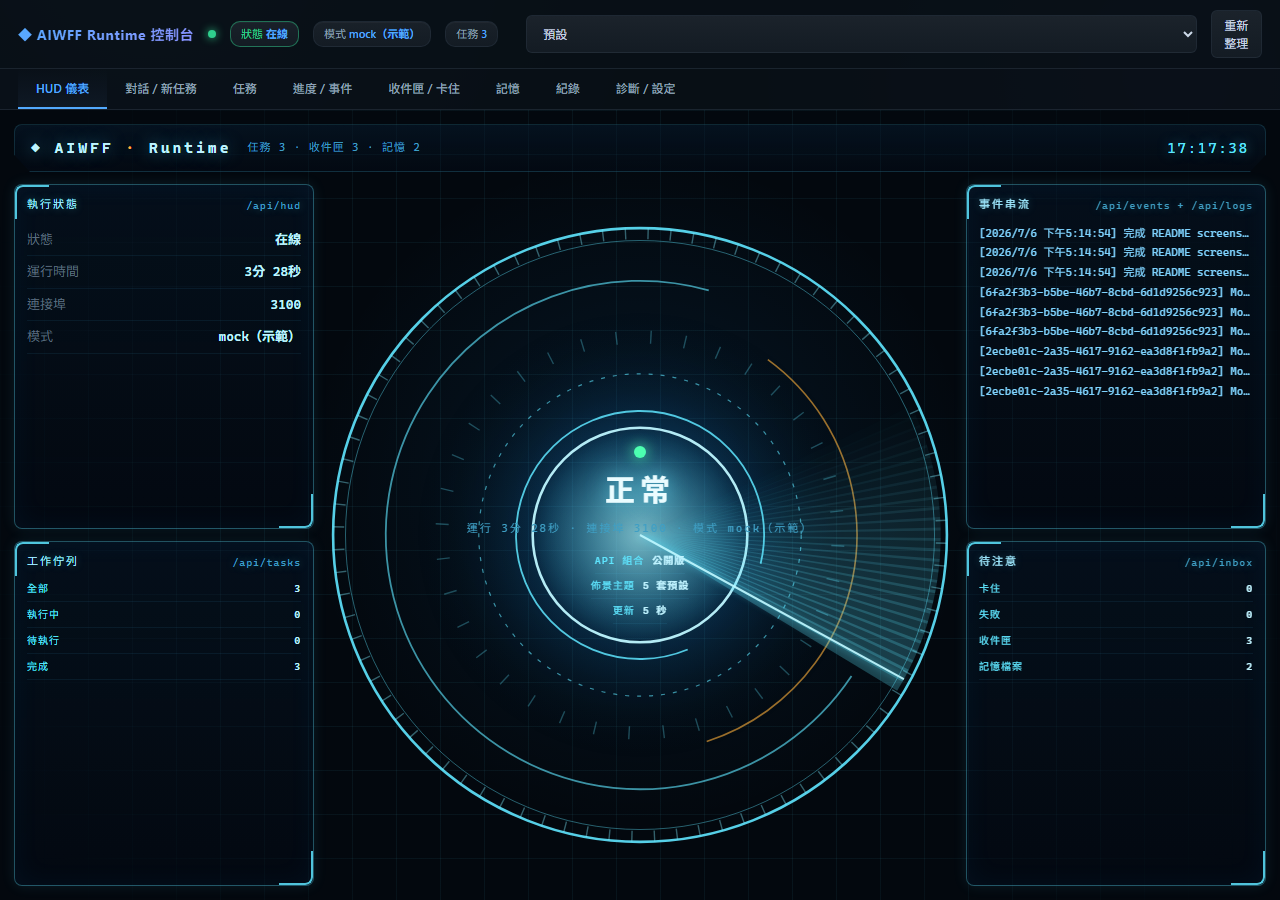Click the 待執行 row in 工作佇列

(164, 641)
